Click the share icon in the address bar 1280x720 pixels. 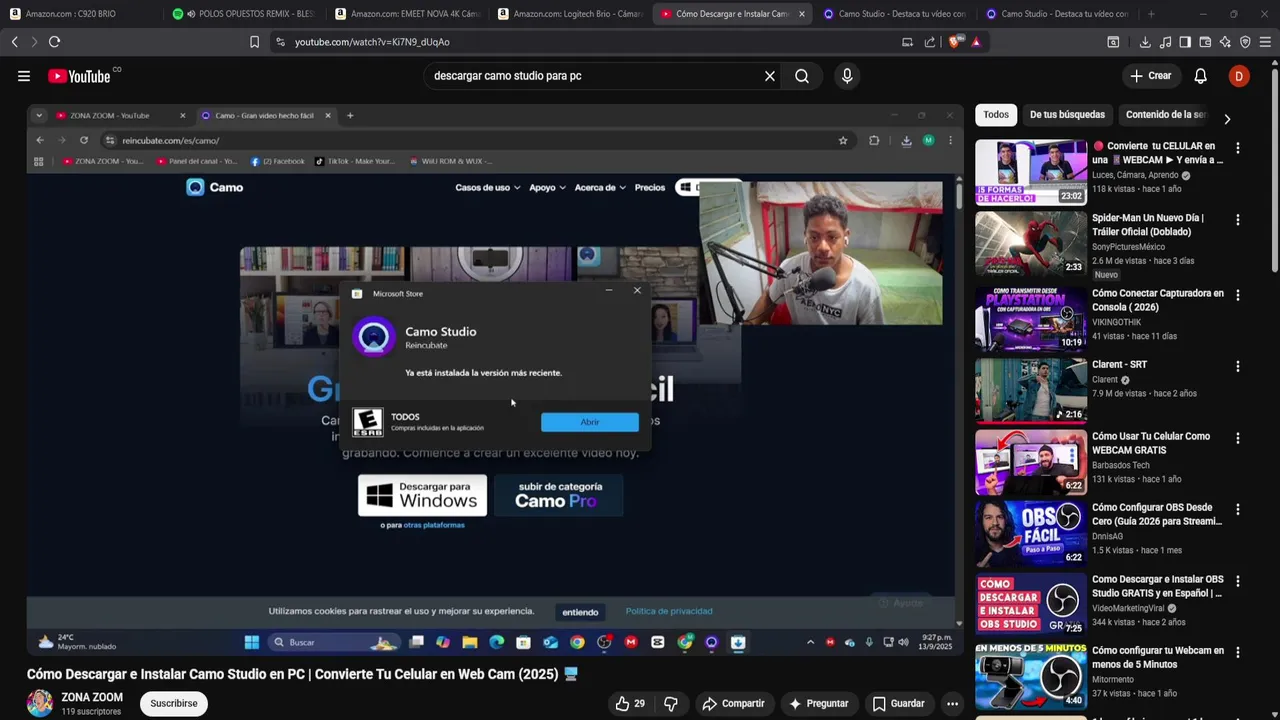point(930,42)
